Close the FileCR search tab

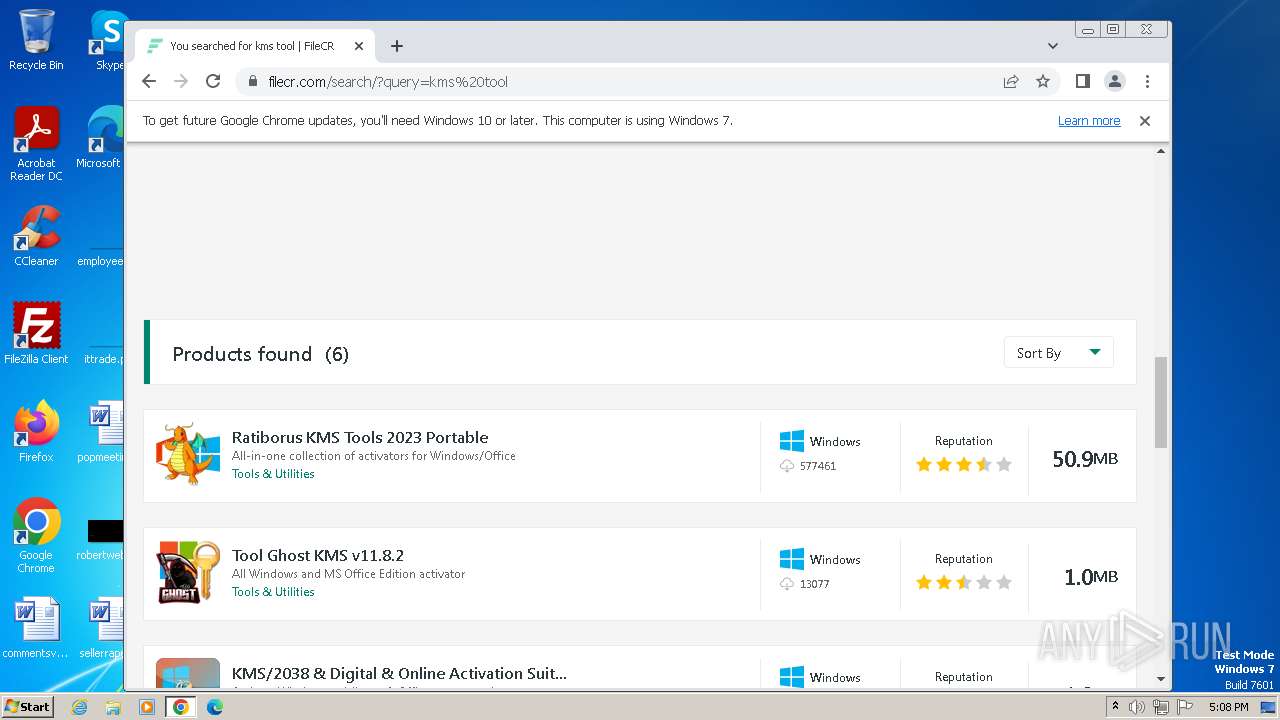359,46
